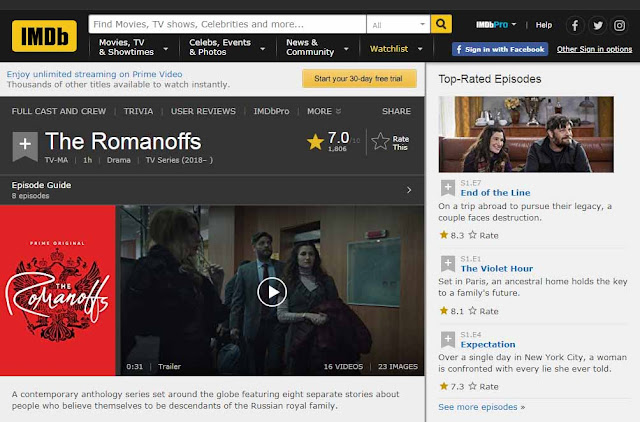Expand the MORE dropdown

324,111
